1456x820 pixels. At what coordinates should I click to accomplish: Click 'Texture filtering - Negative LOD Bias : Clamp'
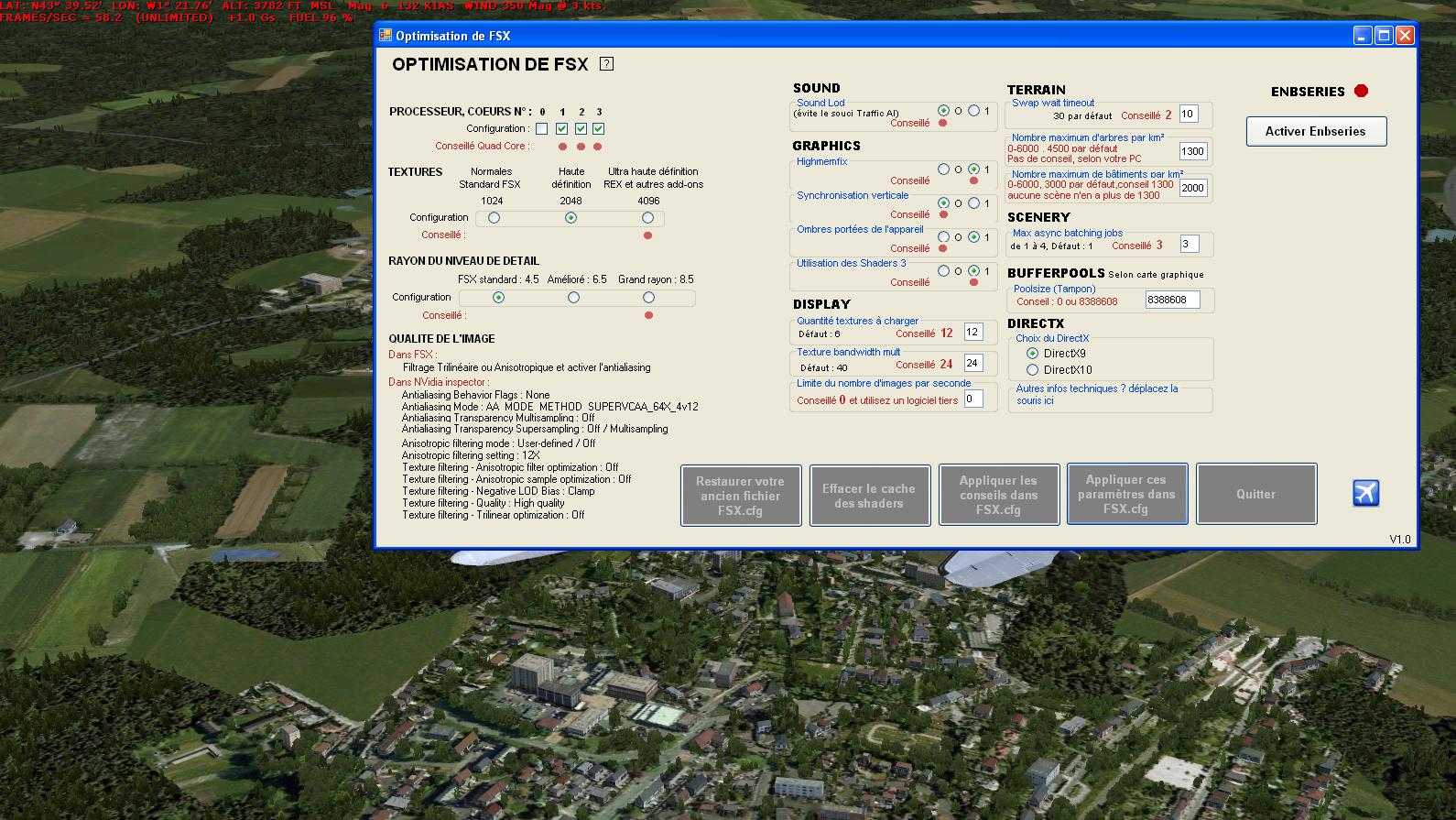click(x=498, y=491)
